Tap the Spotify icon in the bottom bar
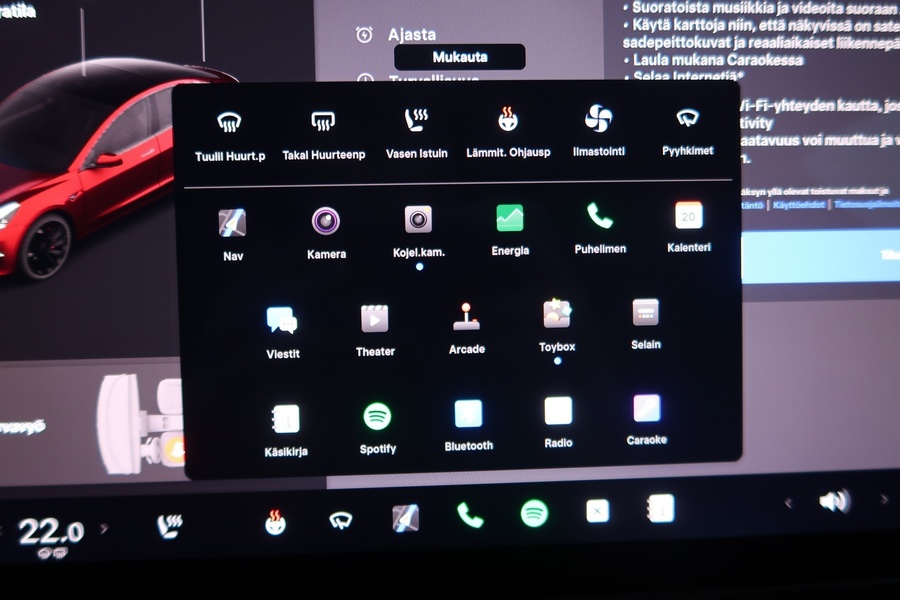Viewport: 900px width, 600px height. [534, 513]
